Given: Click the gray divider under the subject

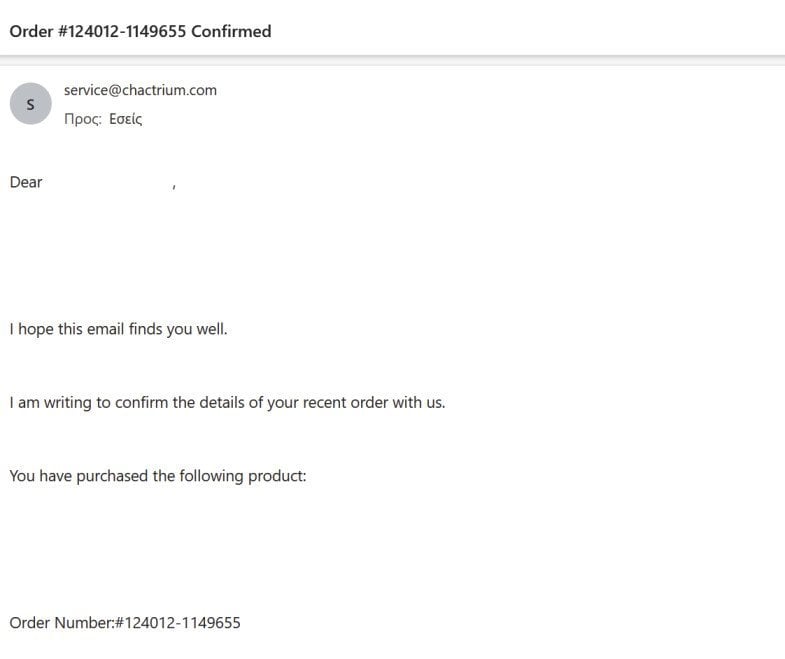Looking at the screenshot, I should 392,60.
